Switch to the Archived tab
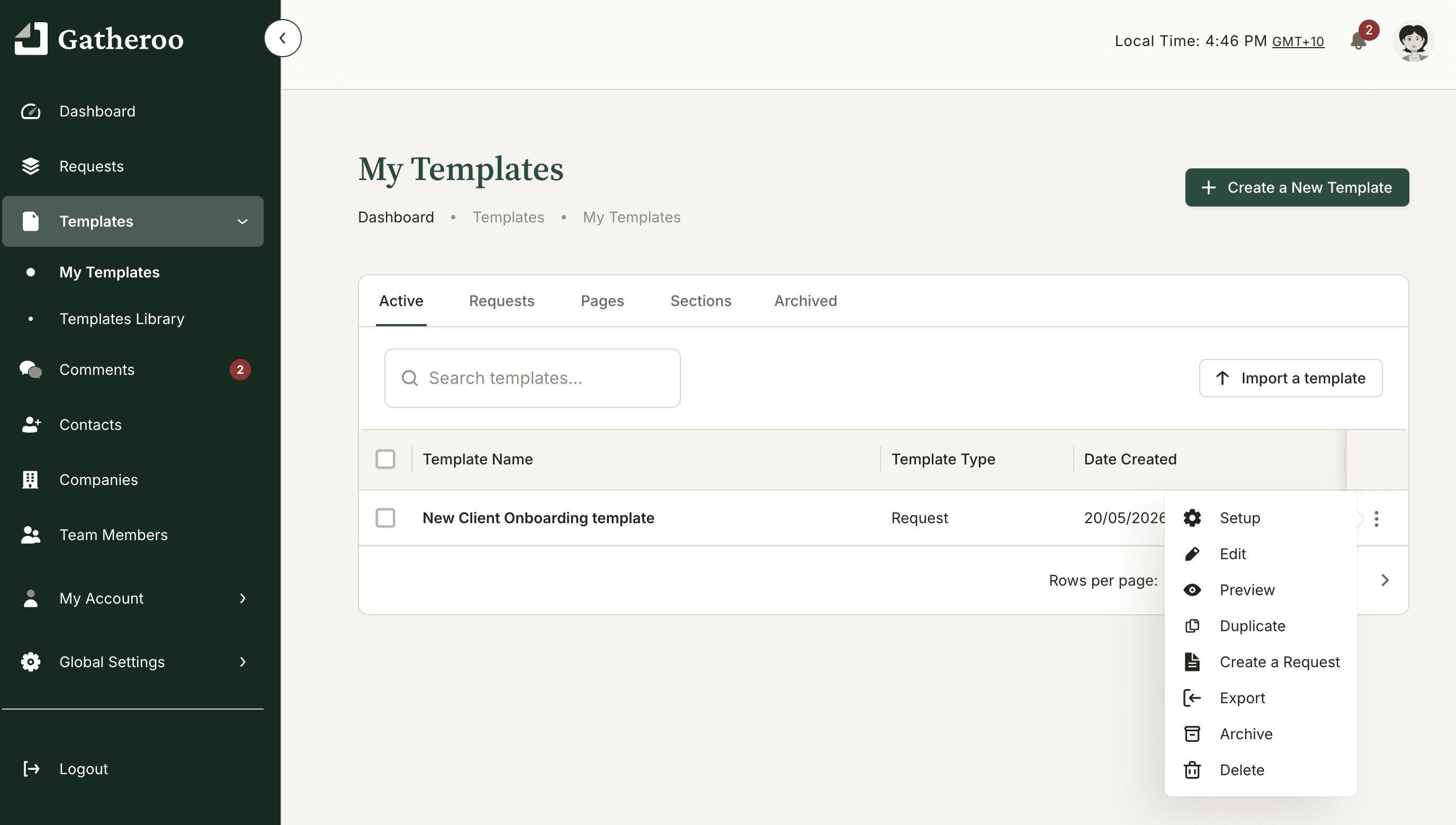The width and height of the screenshot is (1456, 825). click(x=806, y=300)
